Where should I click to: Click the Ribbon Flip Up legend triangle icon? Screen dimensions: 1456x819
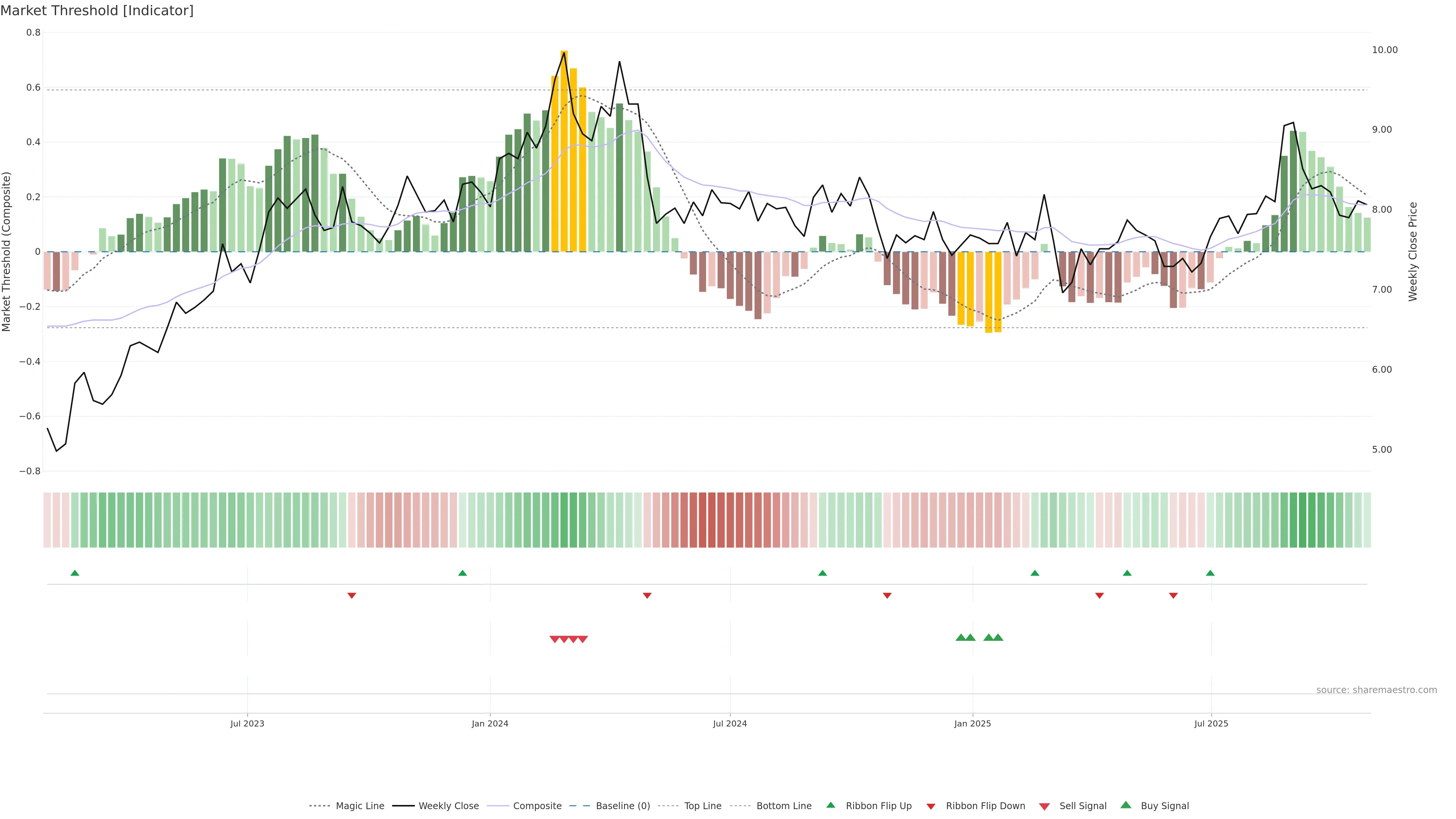tap(830, 805)
